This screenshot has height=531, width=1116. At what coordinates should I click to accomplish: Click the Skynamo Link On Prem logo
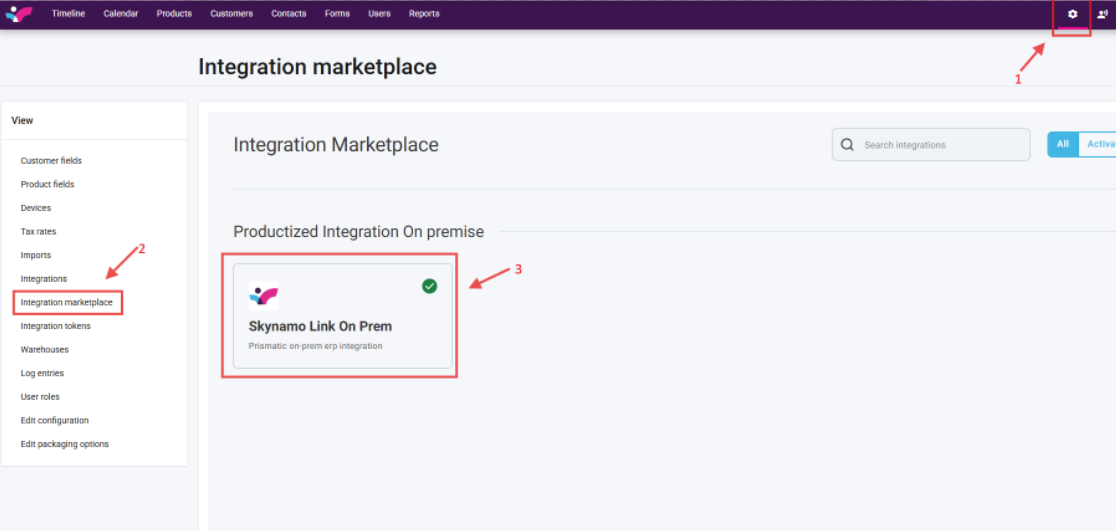pos(264,296)
